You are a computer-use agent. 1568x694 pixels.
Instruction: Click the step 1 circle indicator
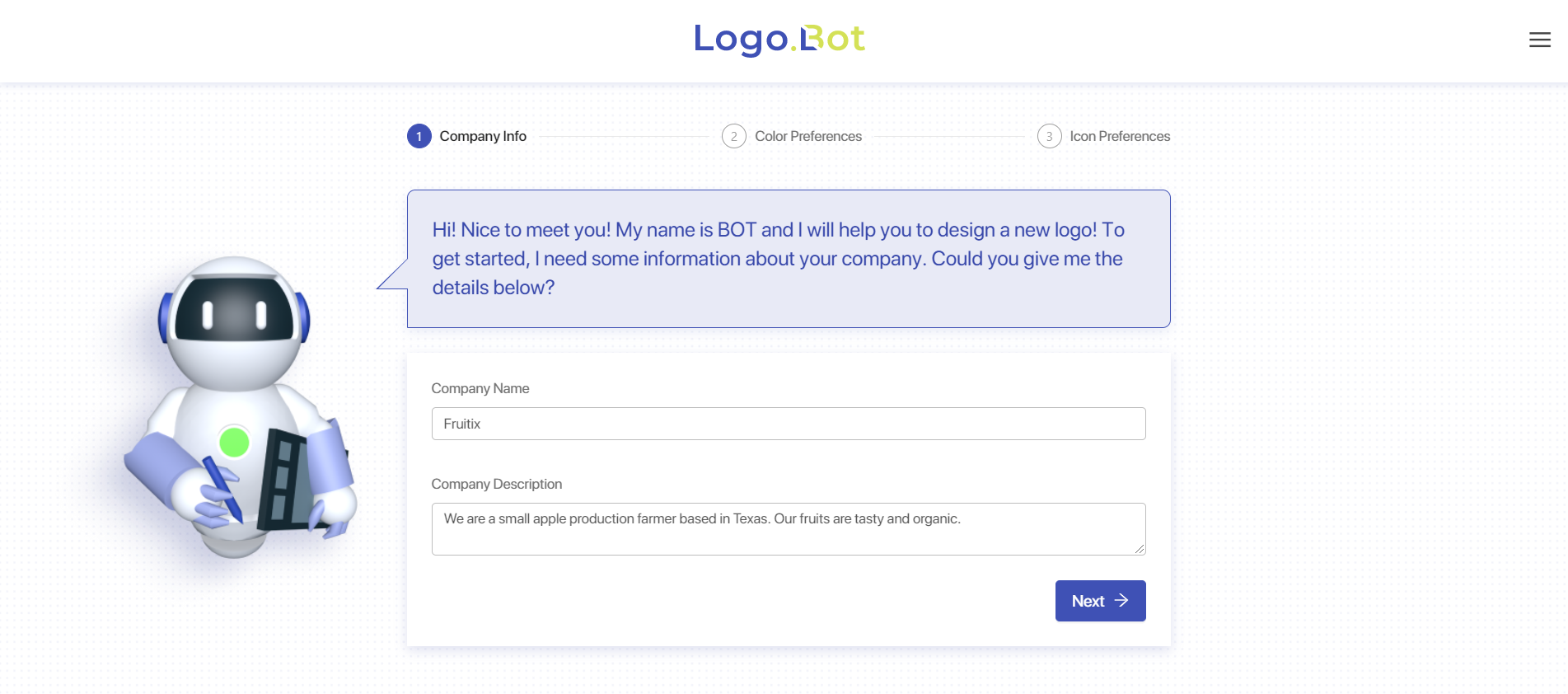click(419, 136)
